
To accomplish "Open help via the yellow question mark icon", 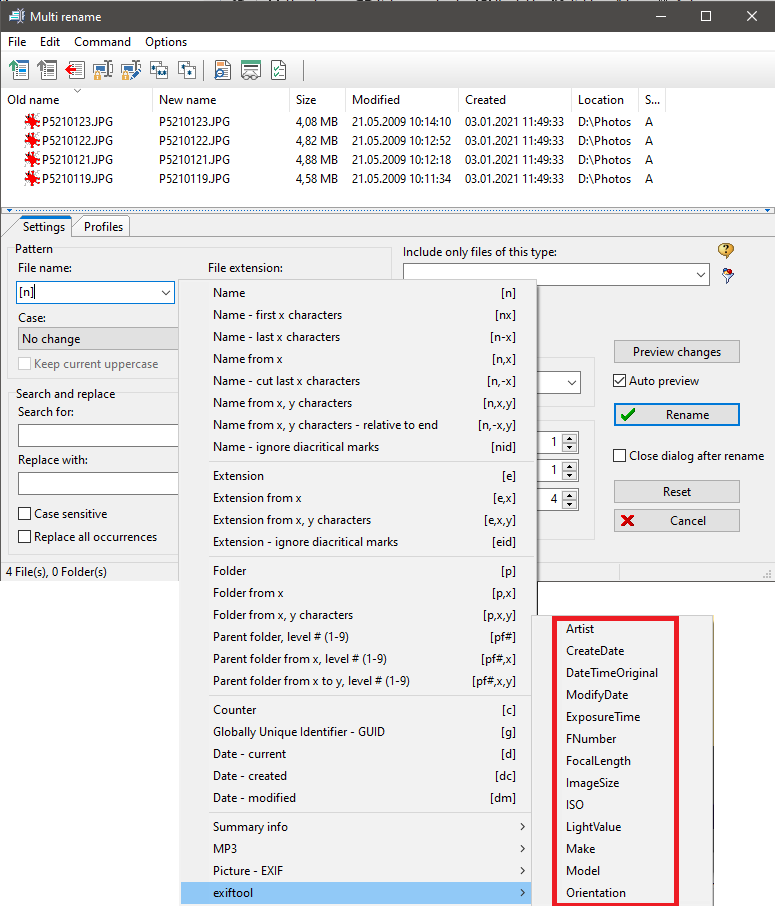I will coord(727,251).
